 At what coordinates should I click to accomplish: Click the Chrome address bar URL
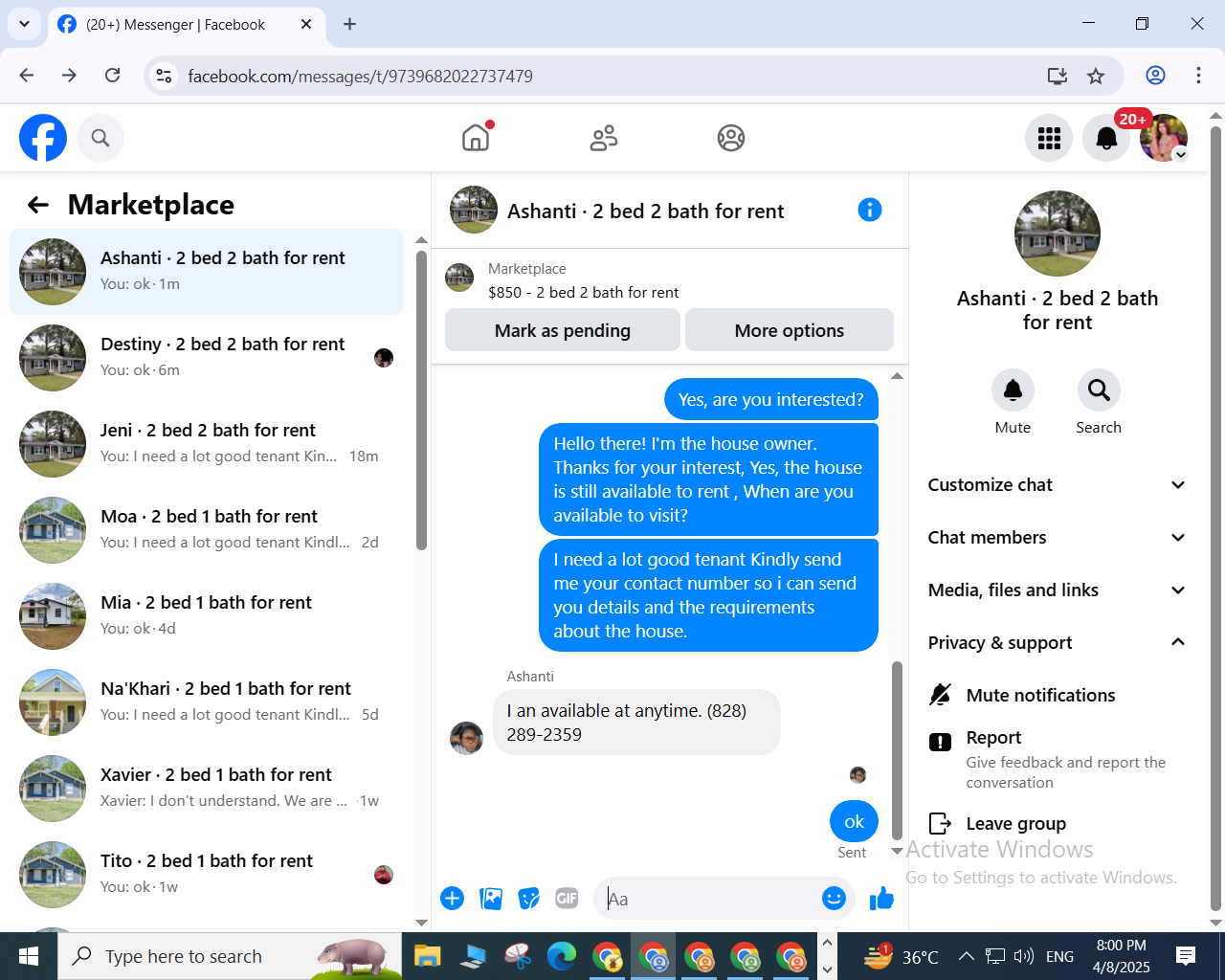(x=361, y=76)
